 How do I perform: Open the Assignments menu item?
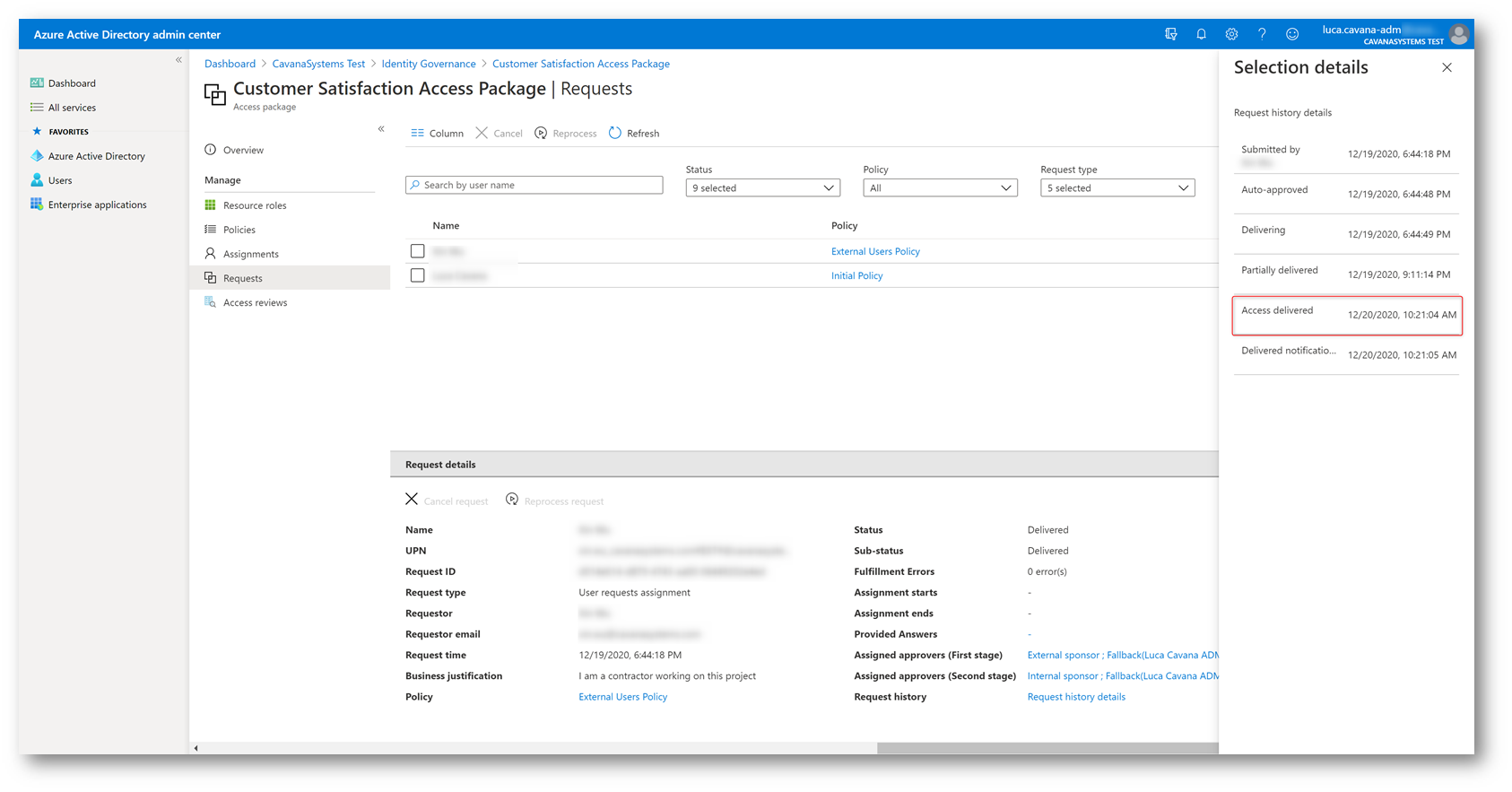251,254
